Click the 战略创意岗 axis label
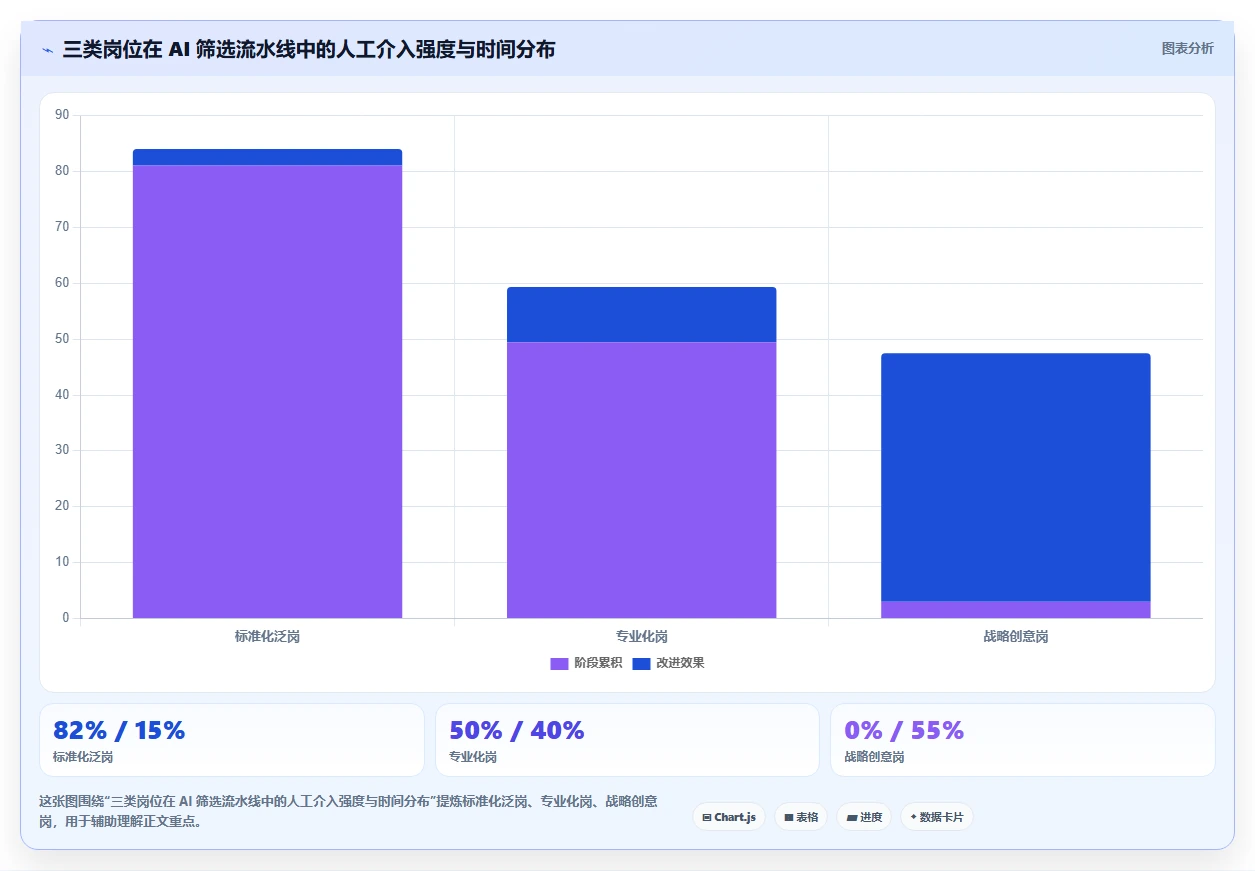The height and width of the screenshot is (871, 1255). click(x=1015, y=636)
